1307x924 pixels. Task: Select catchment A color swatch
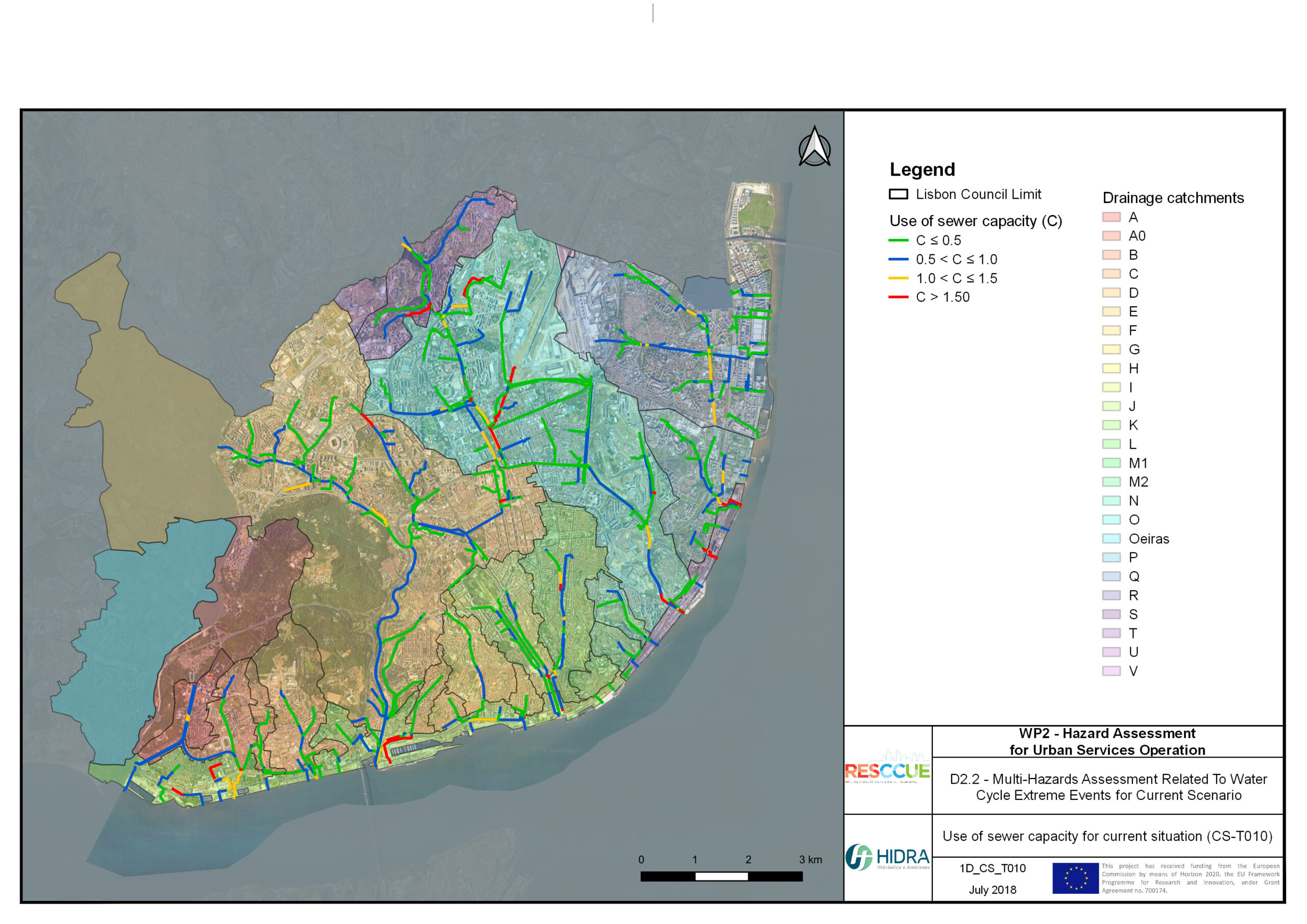click(1111, 217)
